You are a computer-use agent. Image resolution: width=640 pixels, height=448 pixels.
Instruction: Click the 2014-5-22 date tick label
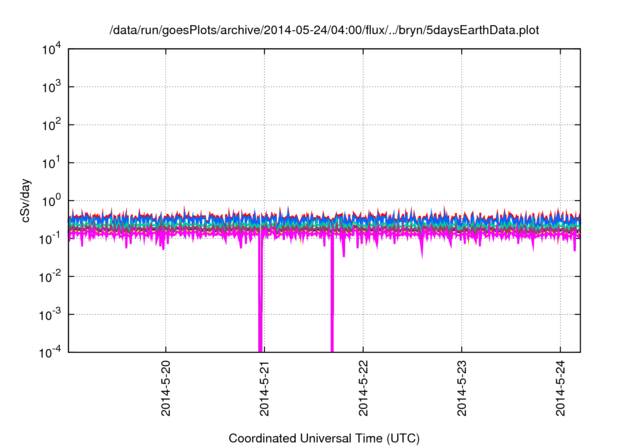coord(363,388)
